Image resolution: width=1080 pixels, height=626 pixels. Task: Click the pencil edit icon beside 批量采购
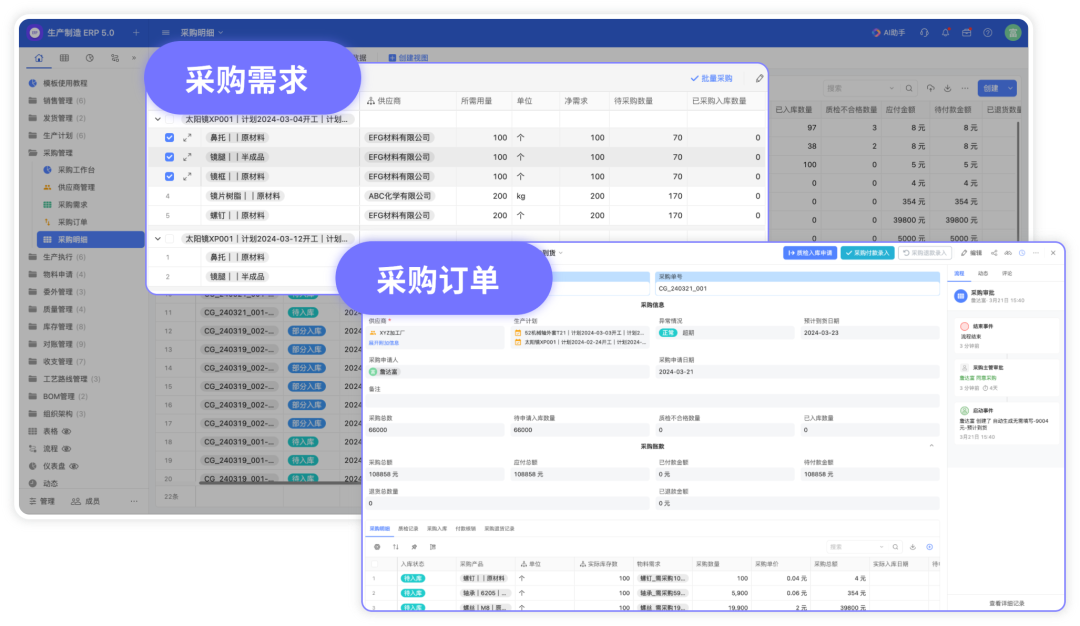[759, 79]
